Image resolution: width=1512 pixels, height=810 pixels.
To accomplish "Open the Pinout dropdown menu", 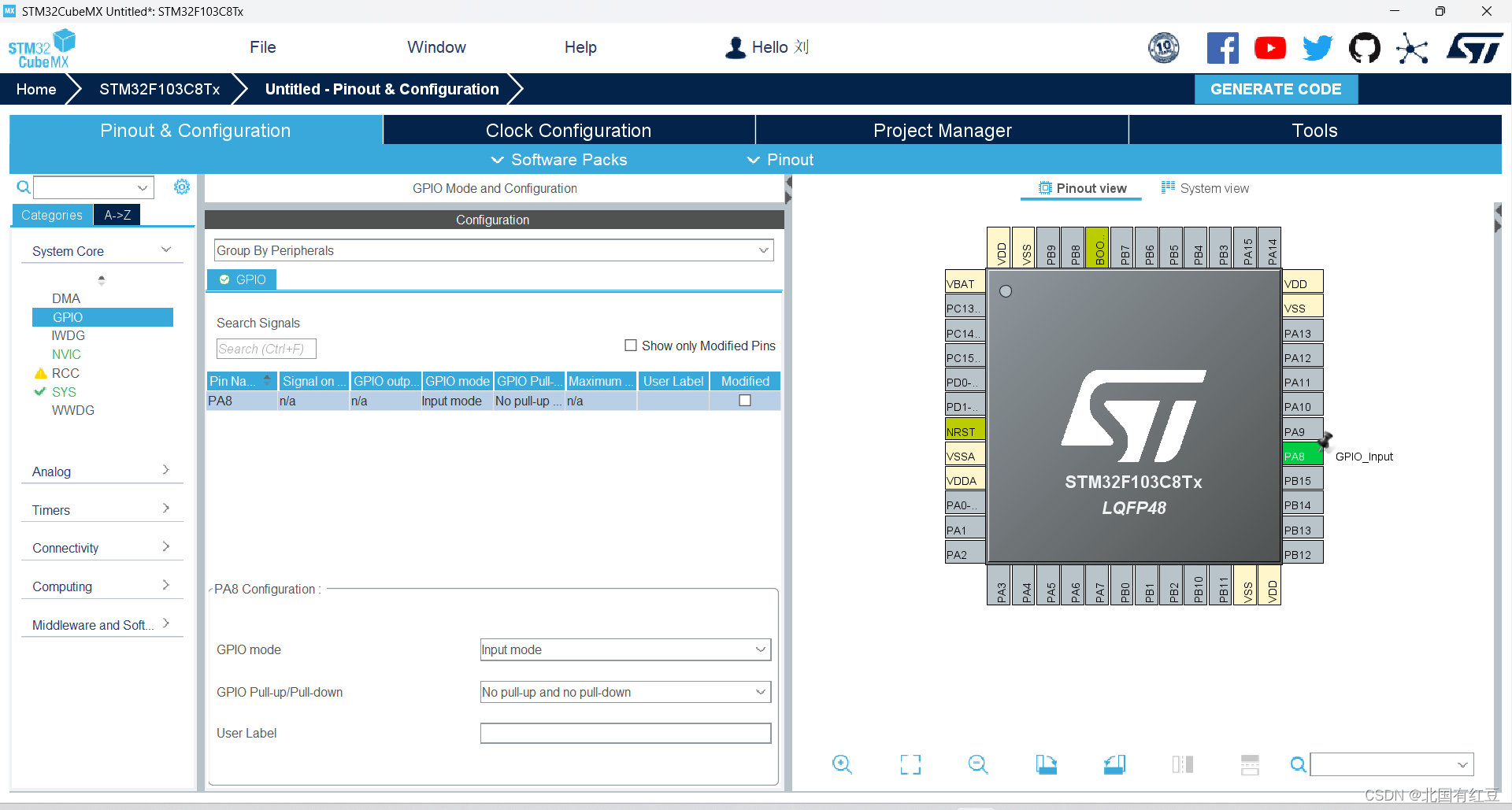I will point(780,160).
